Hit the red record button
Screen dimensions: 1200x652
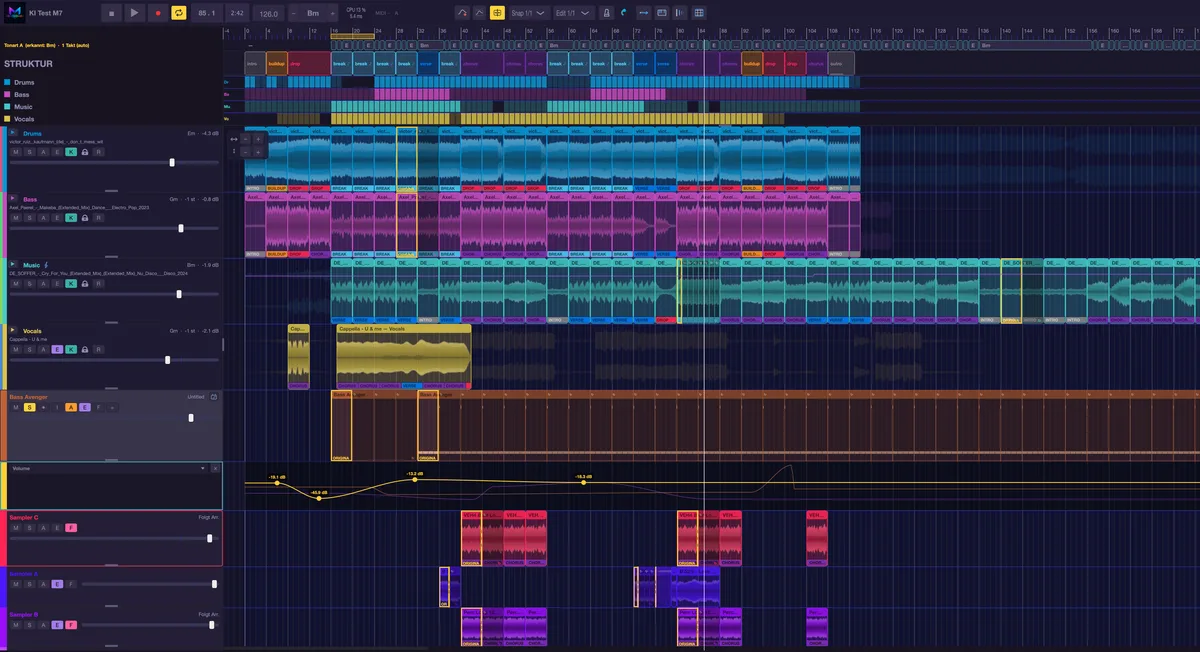(157, 13)
